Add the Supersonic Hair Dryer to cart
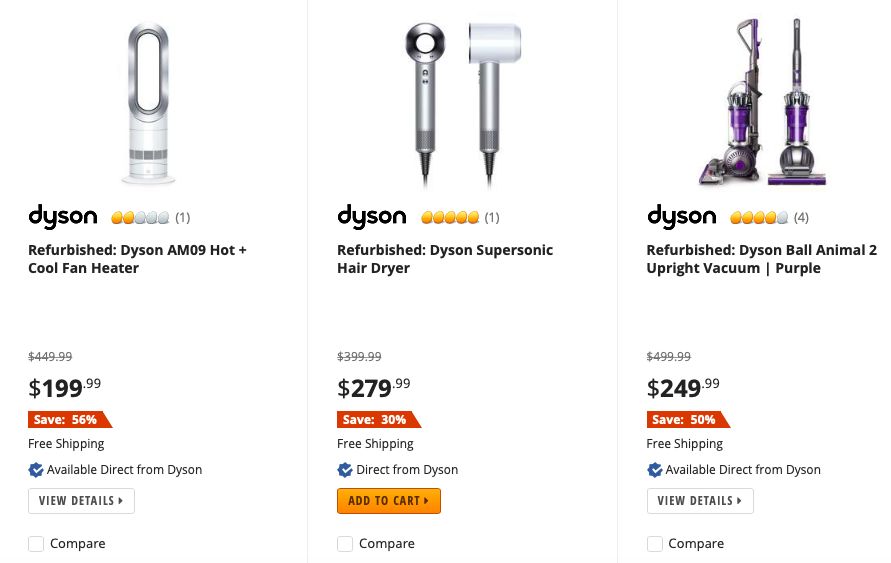 (389, 501)
